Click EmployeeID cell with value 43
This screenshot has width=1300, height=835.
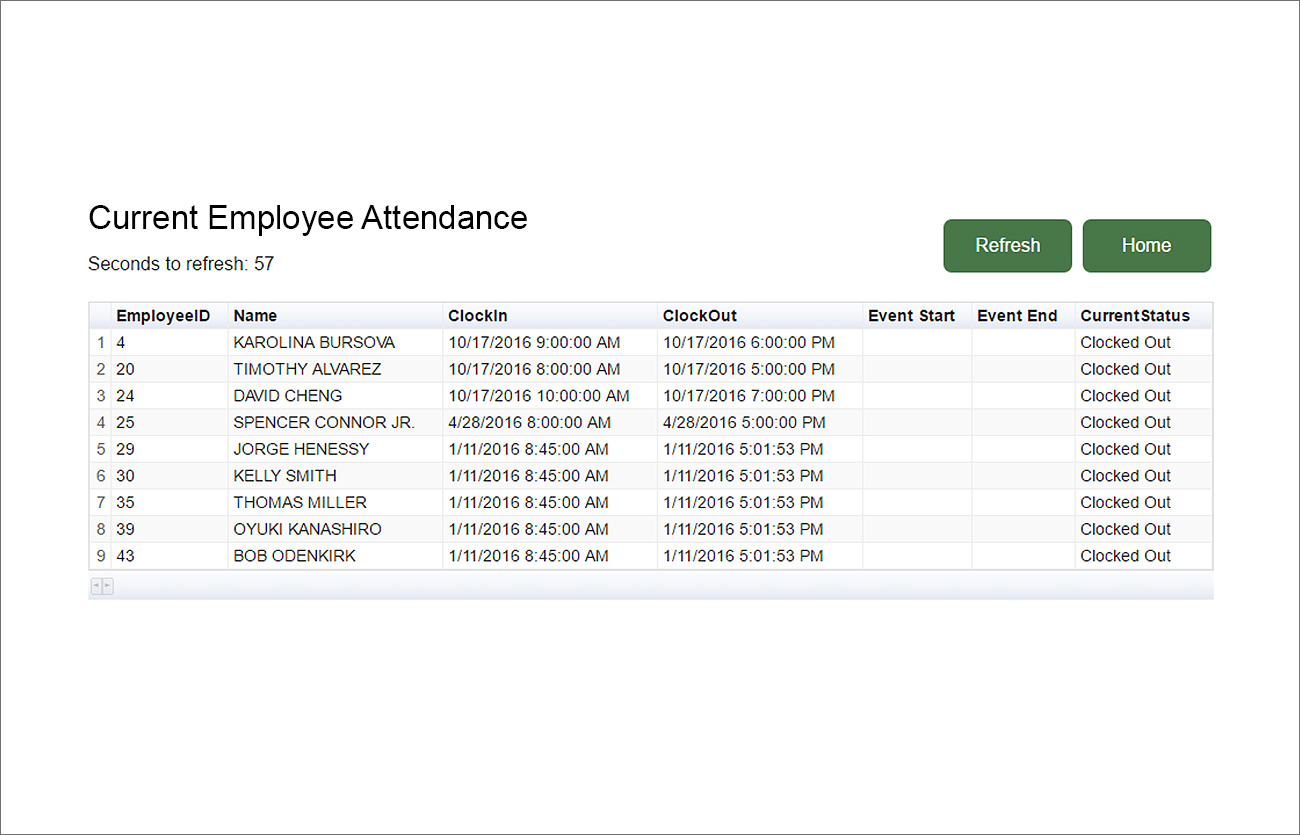[169, 556]
